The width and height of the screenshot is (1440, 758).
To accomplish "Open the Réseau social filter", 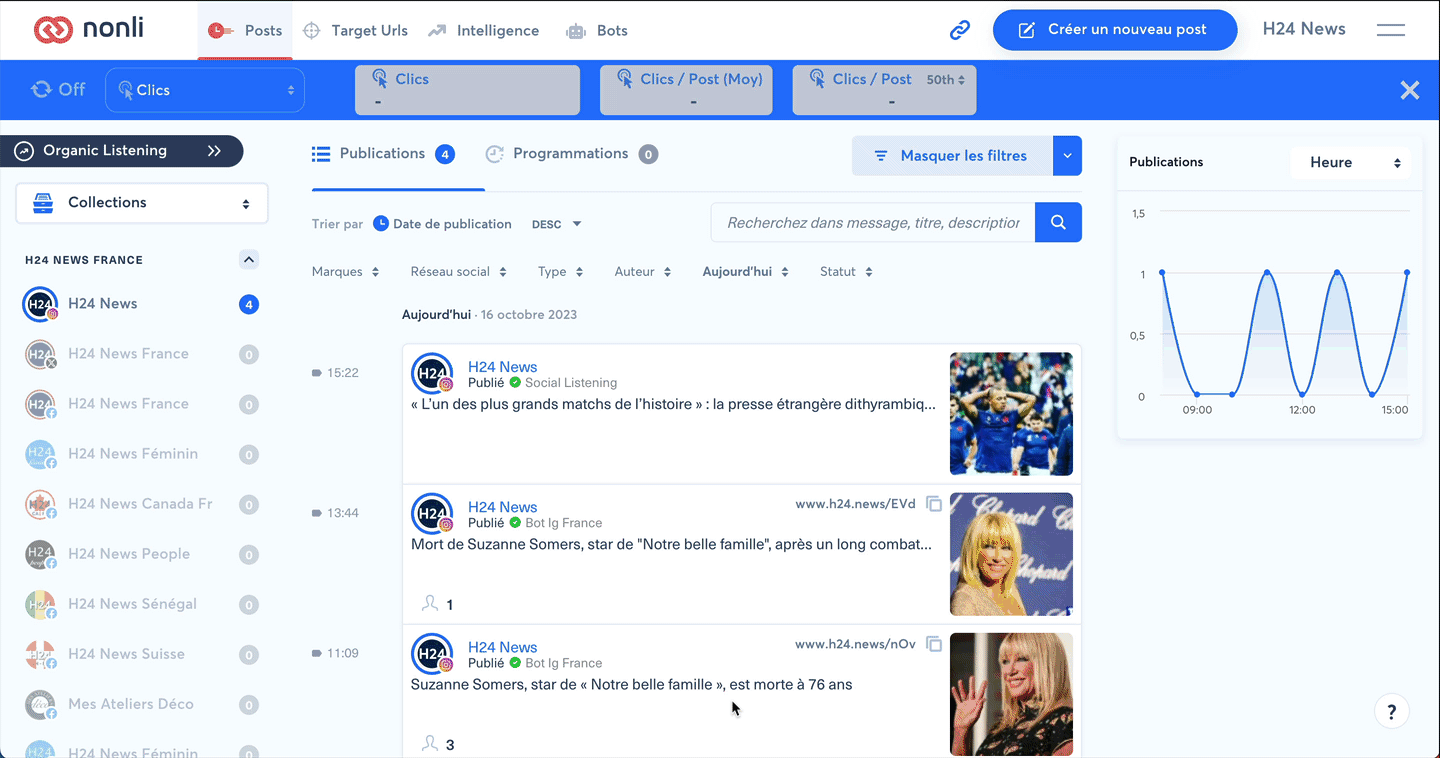I will [x=458, y=272].
